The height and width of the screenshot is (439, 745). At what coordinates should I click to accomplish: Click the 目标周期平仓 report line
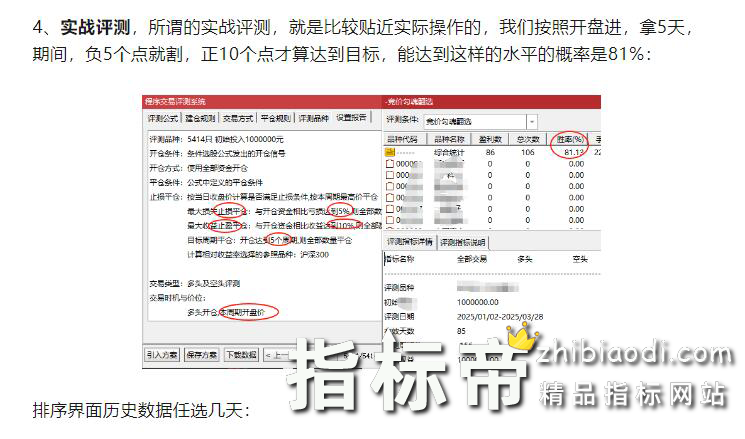click(x=269, y=240)
